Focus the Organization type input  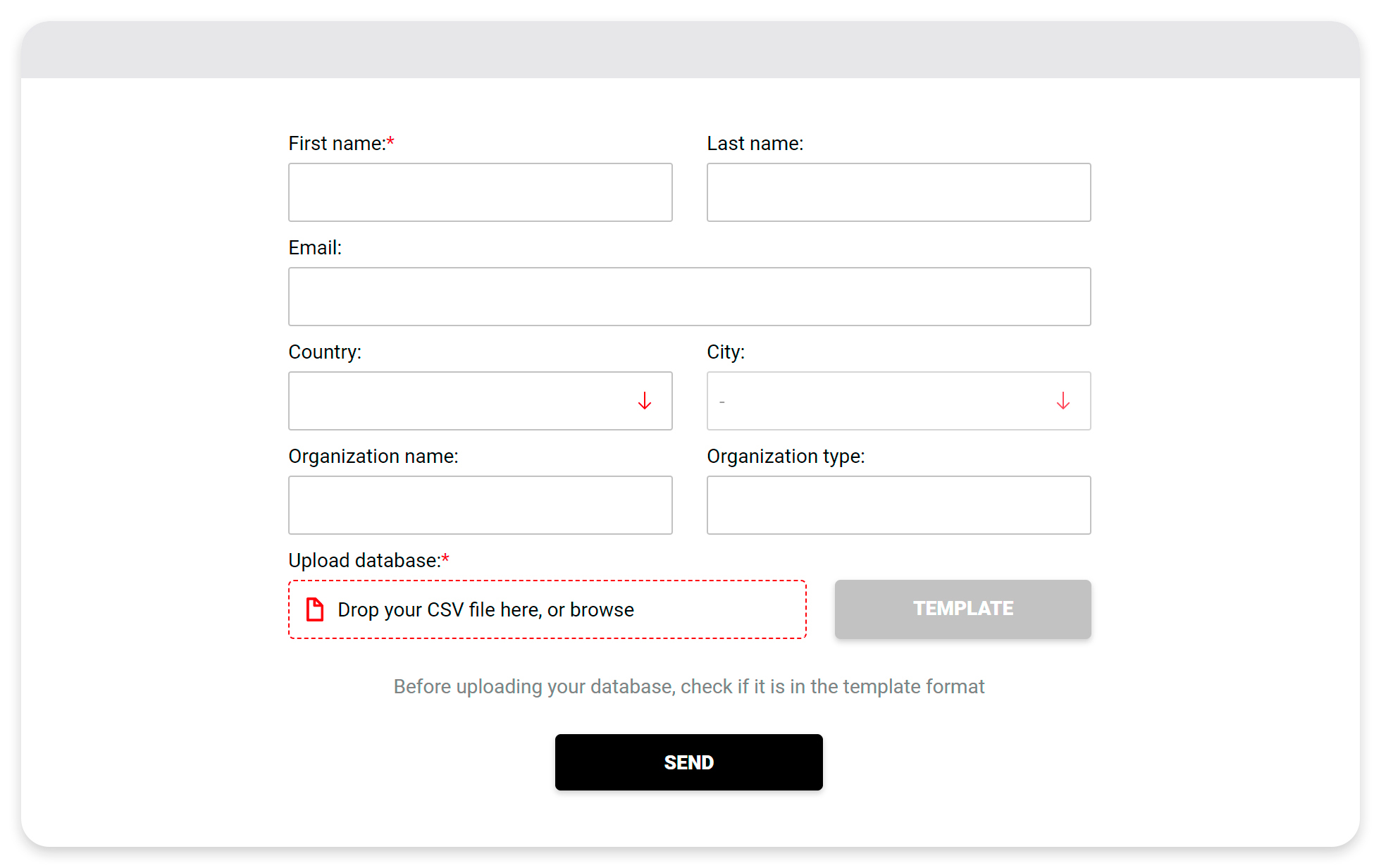tap(898, 505)
